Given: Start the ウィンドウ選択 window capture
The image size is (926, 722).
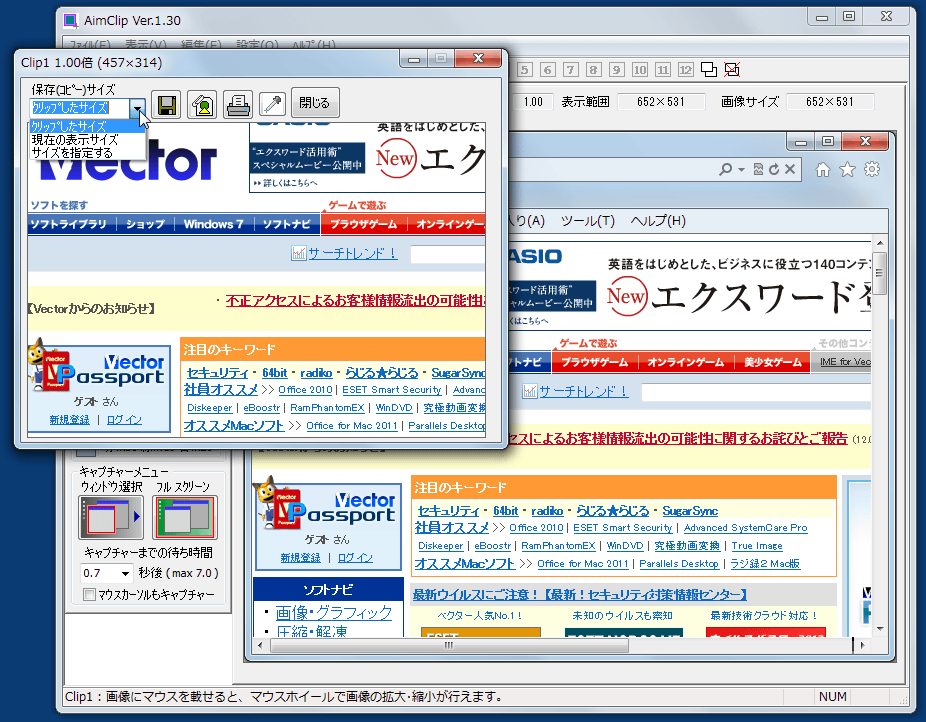Looking at the screenshot, I should (111, 517).
